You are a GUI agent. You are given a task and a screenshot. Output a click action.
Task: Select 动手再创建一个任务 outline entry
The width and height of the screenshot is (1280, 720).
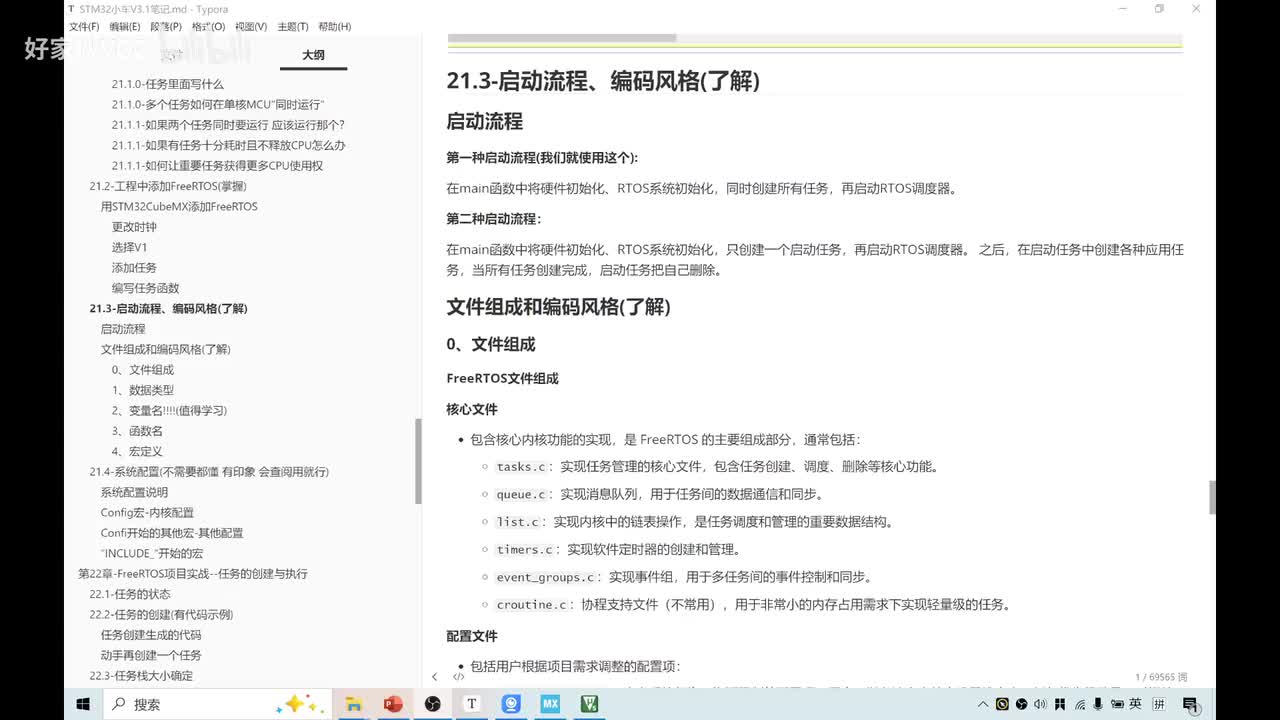(x=151, y=655)
